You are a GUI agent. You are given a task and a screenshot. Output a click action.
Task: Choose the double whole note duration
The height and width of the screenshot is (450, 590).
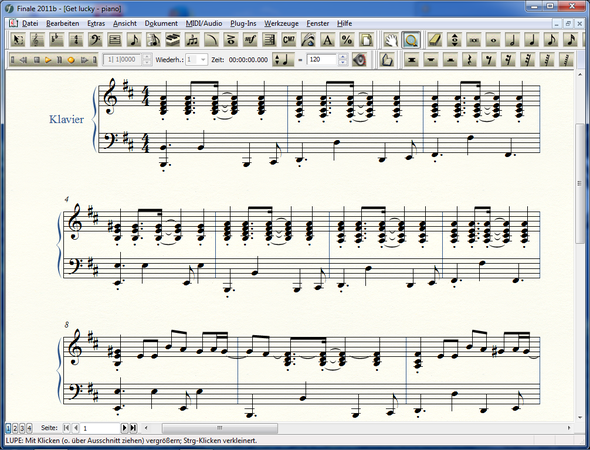(474, 40)
